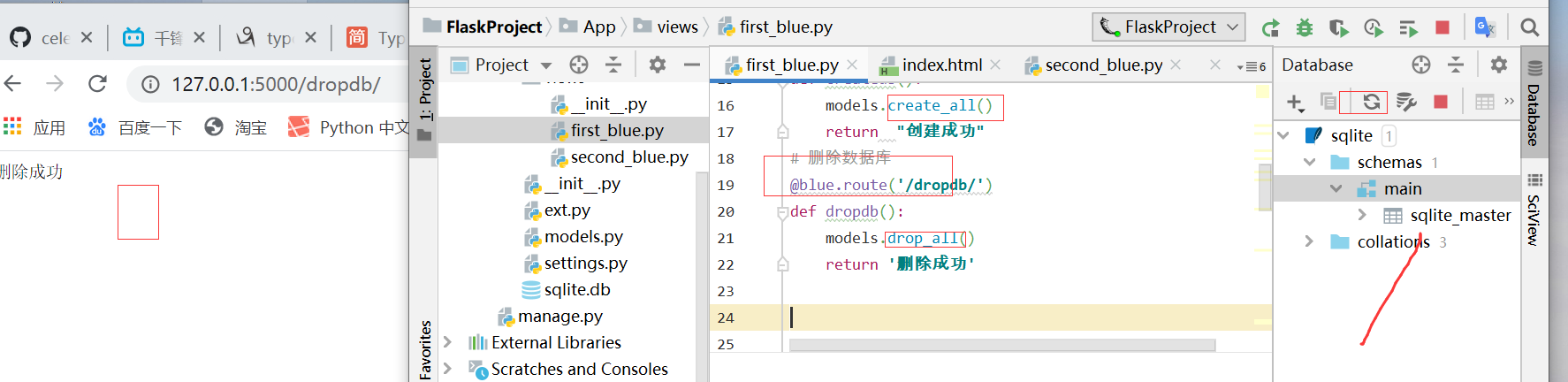Screen dimensions: 1568x382
Task: Start debugging with the green bug icon
Action: 1305,28
